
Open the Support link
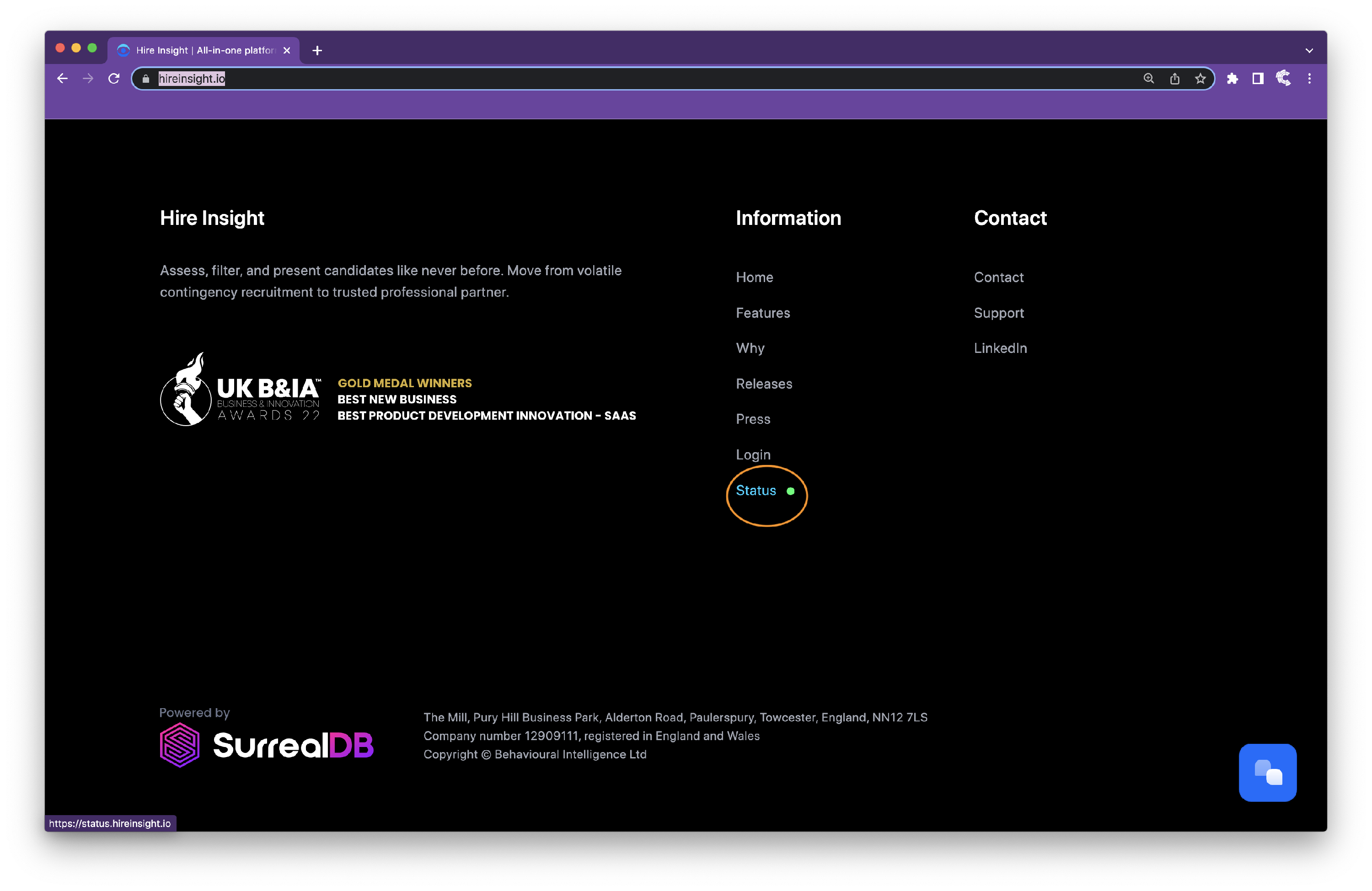(998, 313)
